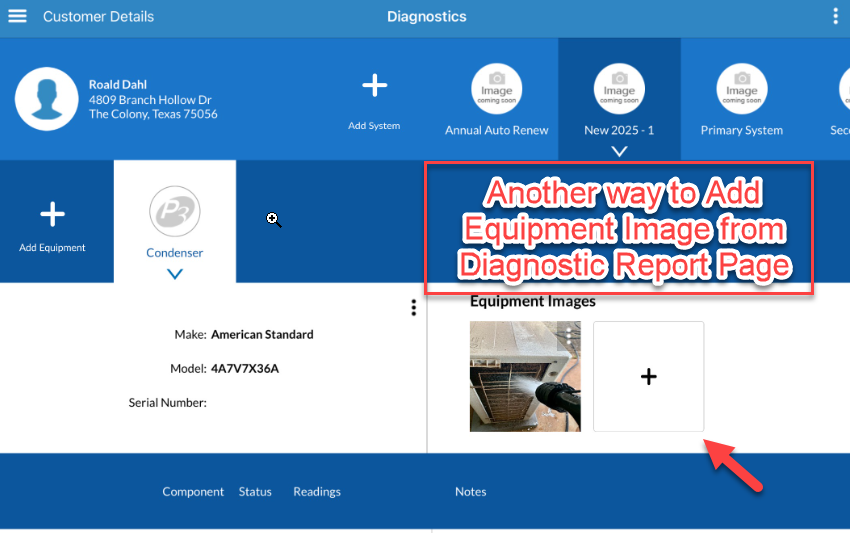Click the Add Equipment plus icon
Screen dimensions: 850x533
52,214
